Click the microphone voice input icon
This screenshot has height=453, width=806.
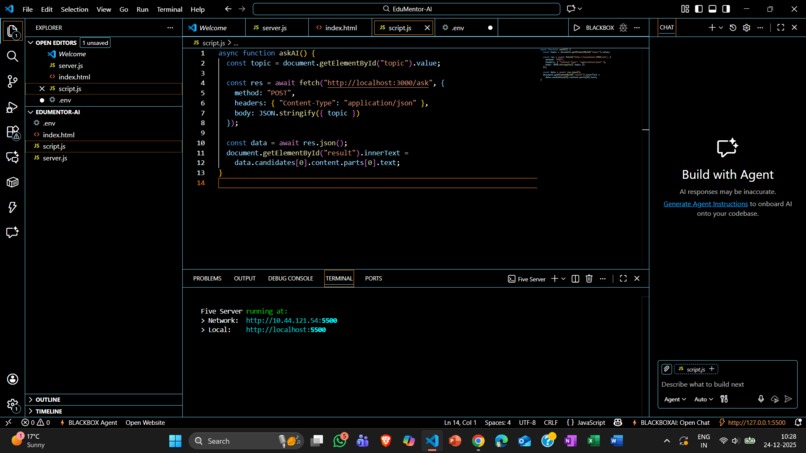(761, 399)
